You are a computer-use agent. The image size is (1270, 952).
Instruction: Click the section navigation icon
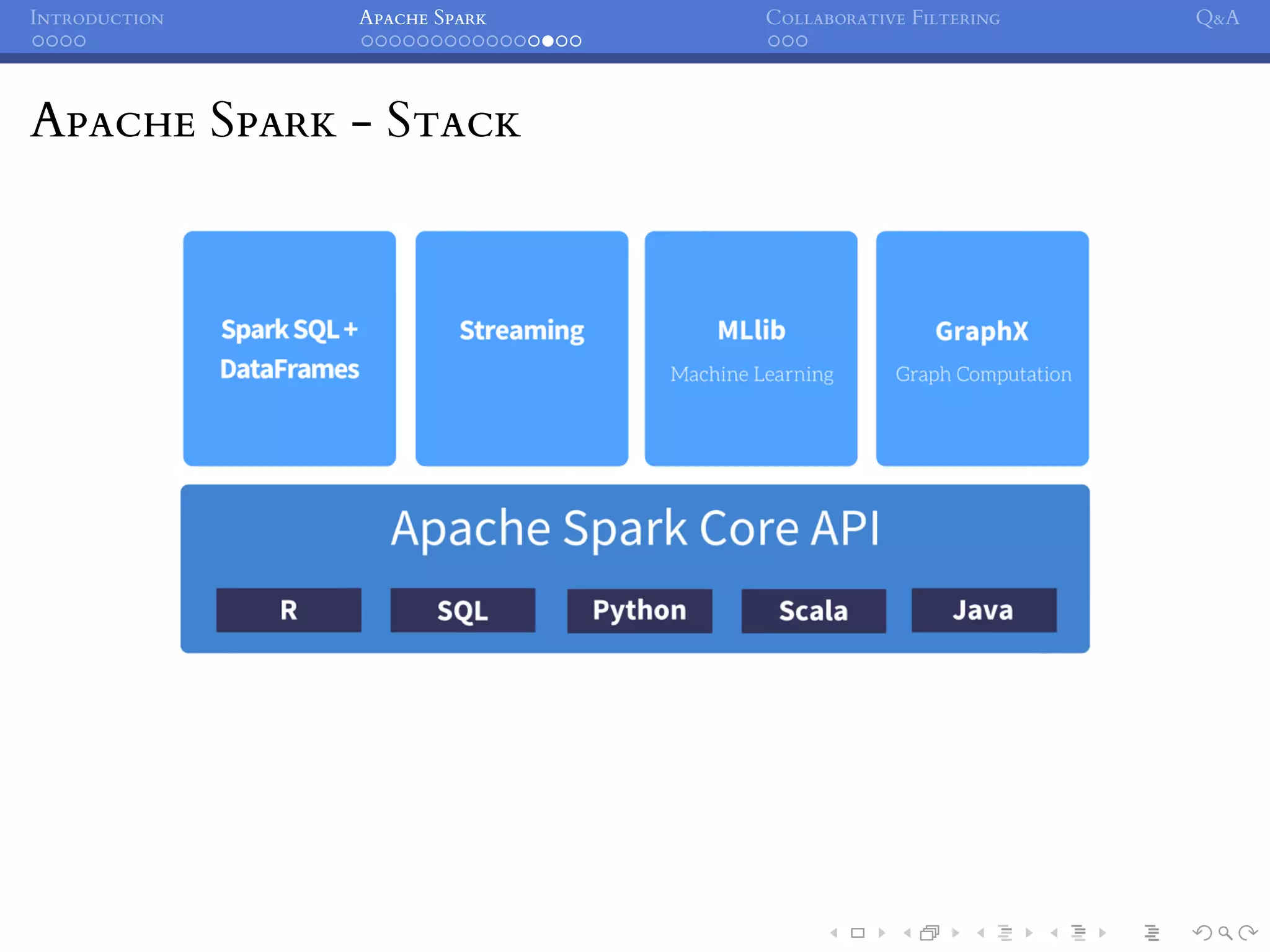(1079, 932)
